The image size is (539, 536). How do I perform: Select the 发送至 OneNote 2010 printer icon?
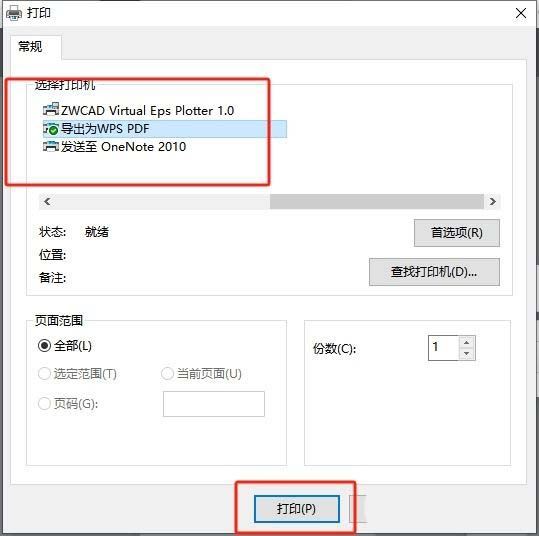coord(51,147)
